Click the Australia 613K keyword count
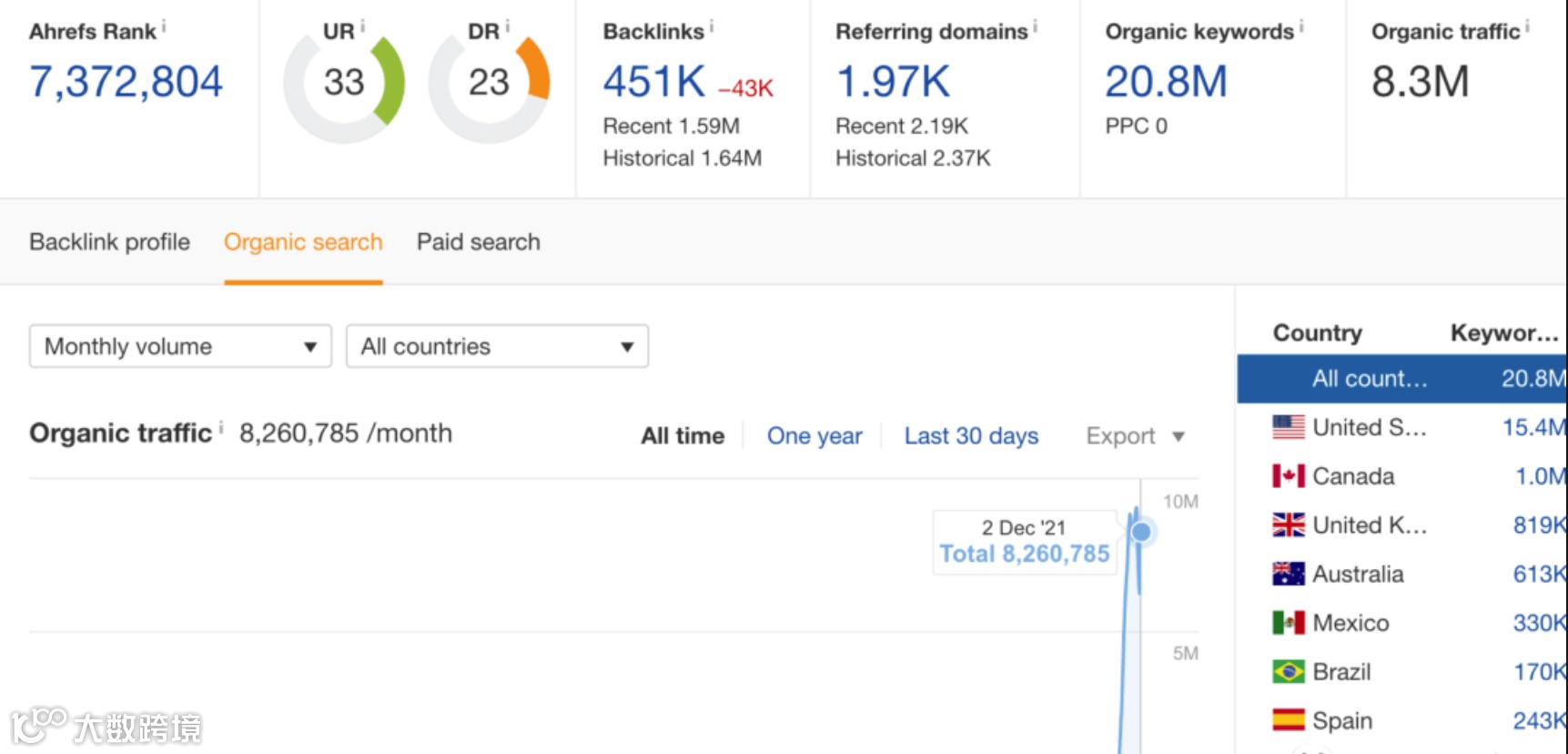 pos(1540,575)
